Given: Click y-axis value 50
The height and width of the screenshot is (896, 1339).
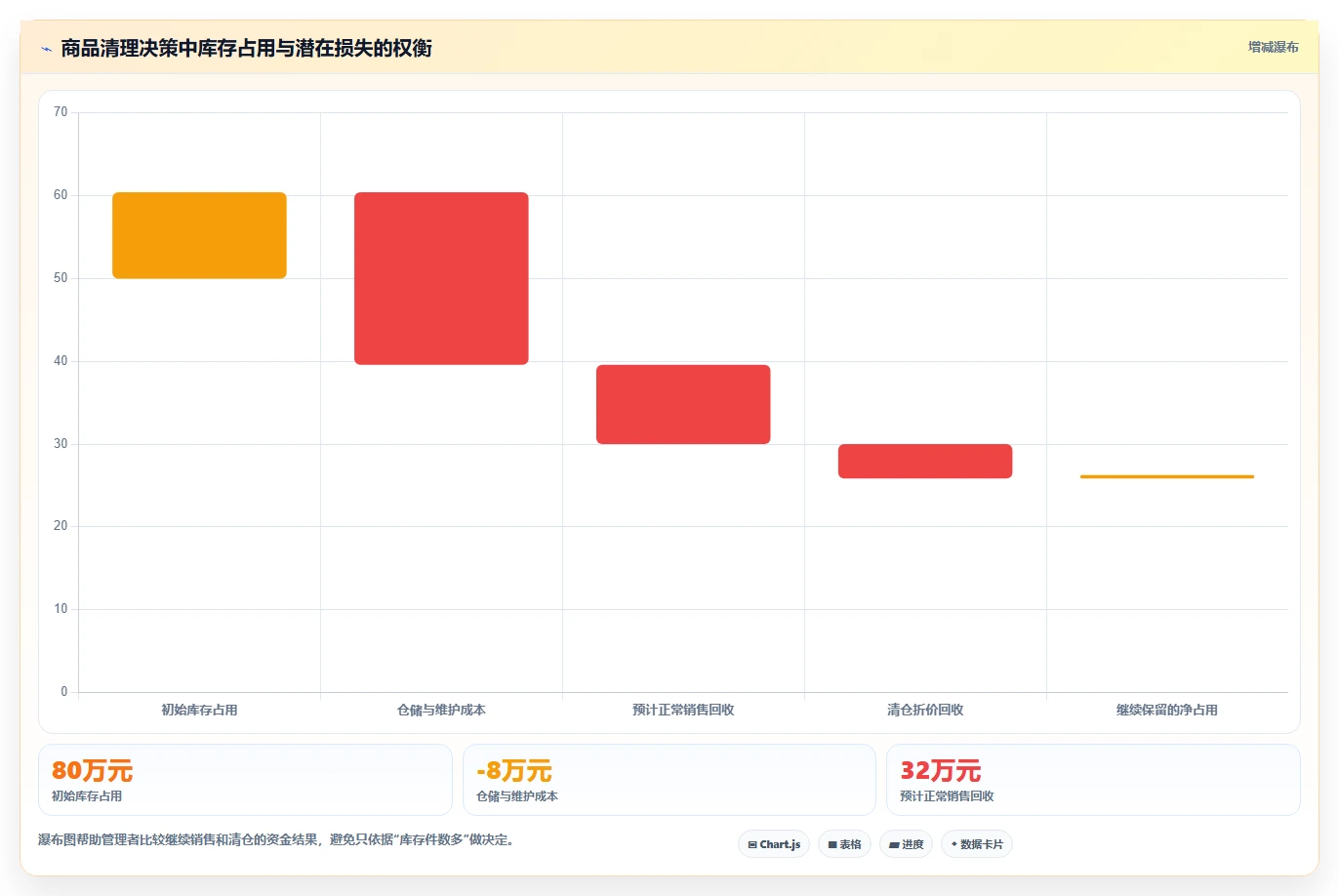Looking at the screenshot, I should tap(61, 278).
